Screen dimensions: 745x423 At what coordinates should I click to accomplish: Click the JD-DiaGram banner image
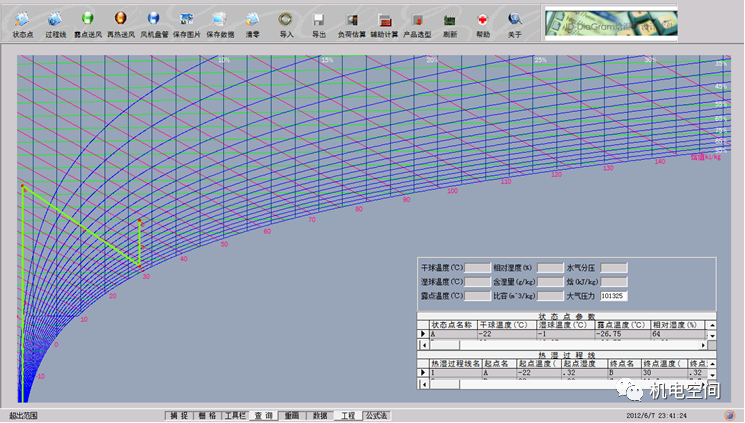pos(611,23)
